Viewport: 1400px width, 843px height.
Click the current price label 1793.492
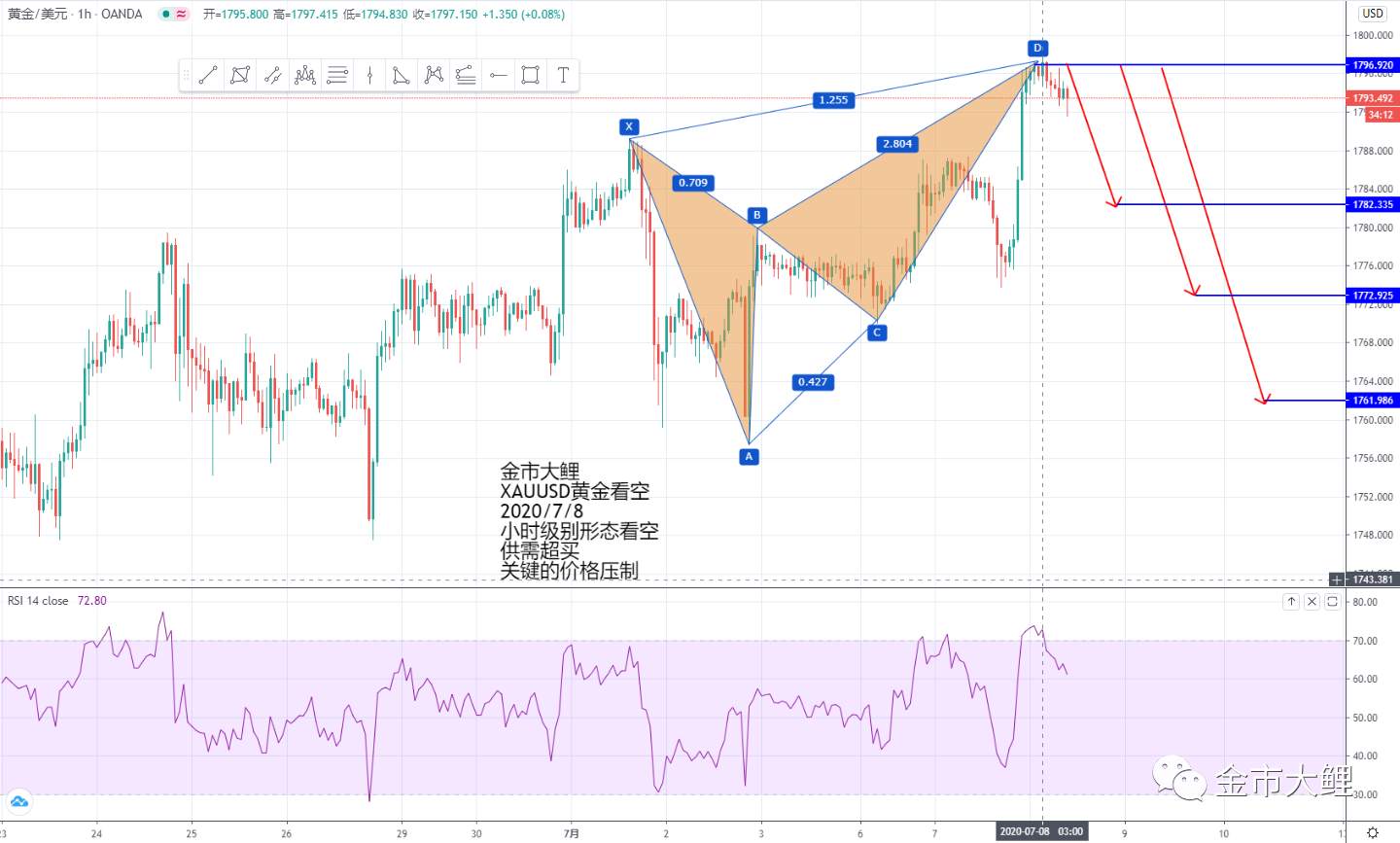pos(1372,98)
